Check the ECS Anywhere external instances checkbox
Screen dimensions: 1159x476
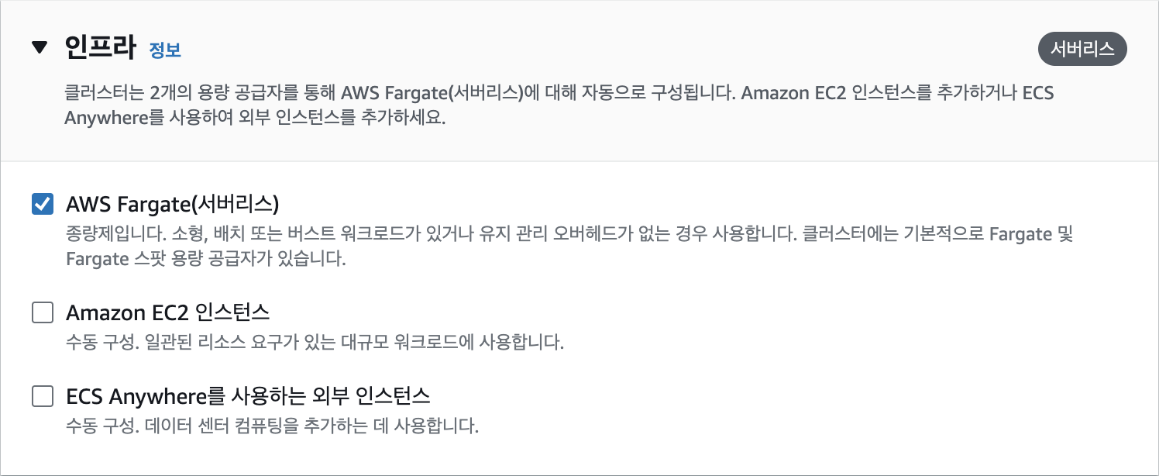(43, 397)
